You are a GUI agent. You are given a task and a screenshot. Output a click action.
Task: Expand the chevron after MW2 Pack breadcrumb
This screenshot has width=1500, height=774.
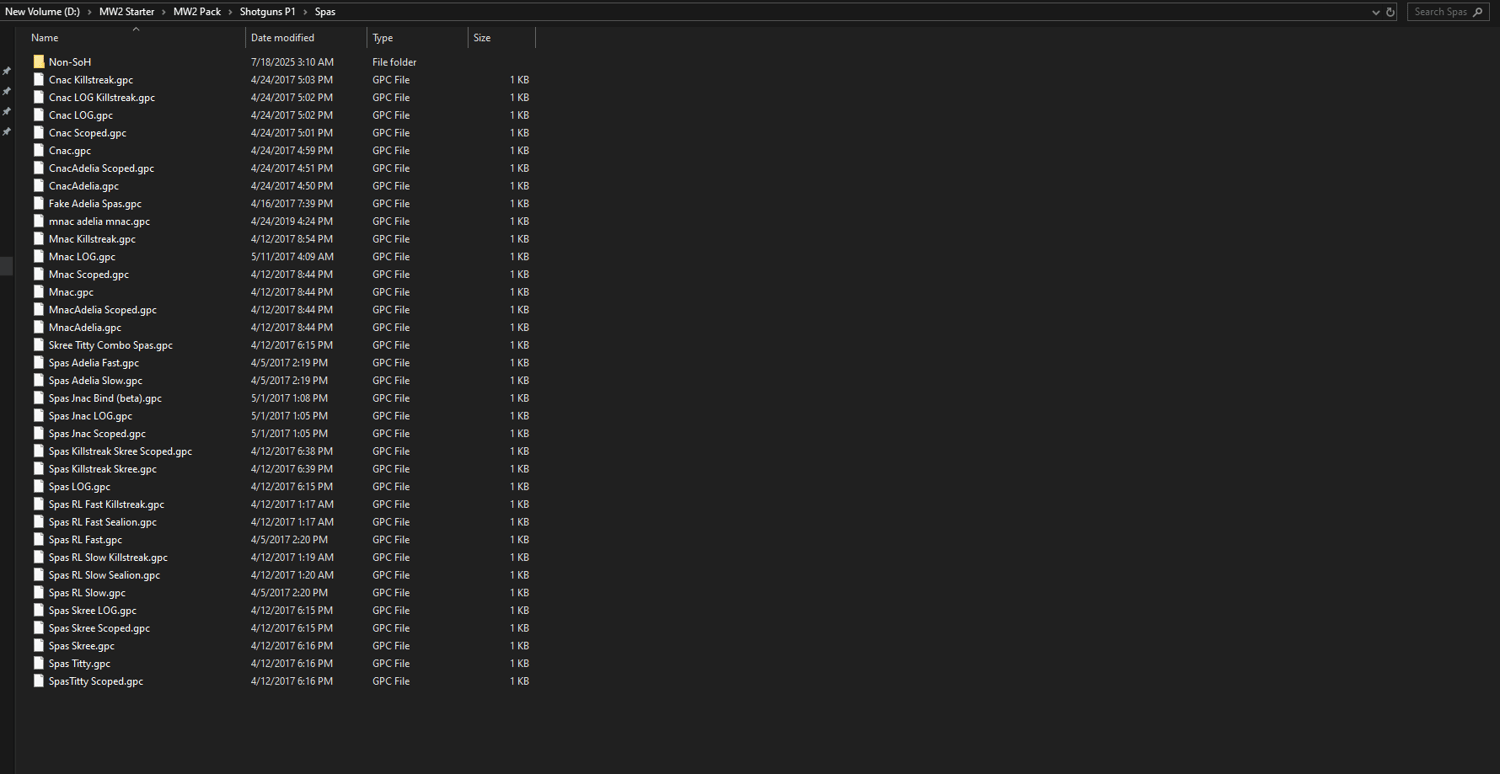230,12
